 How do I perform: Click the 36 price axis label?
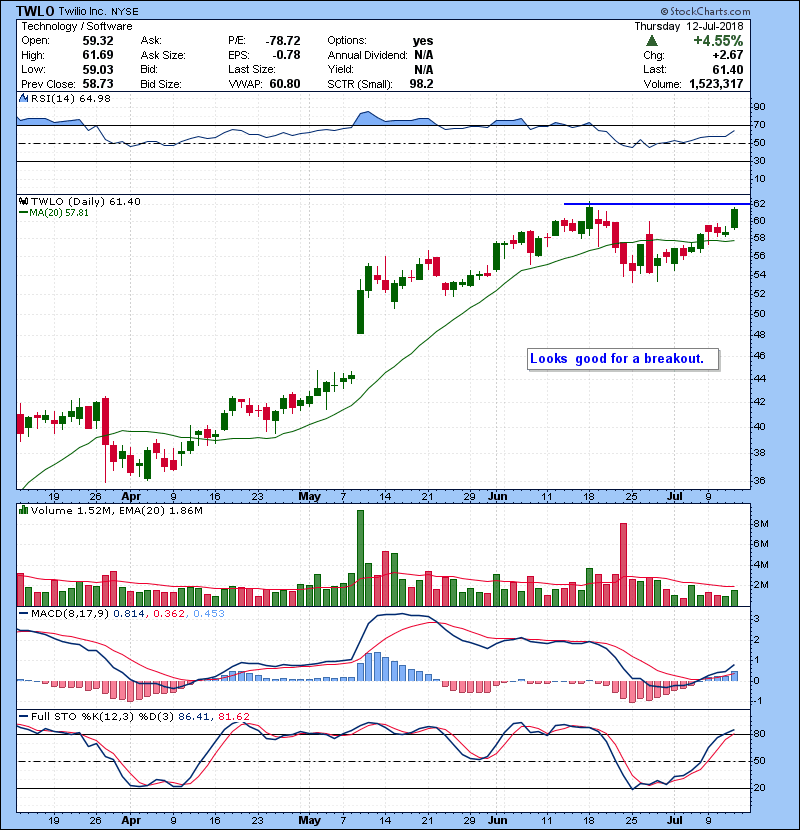coord(759,481)
